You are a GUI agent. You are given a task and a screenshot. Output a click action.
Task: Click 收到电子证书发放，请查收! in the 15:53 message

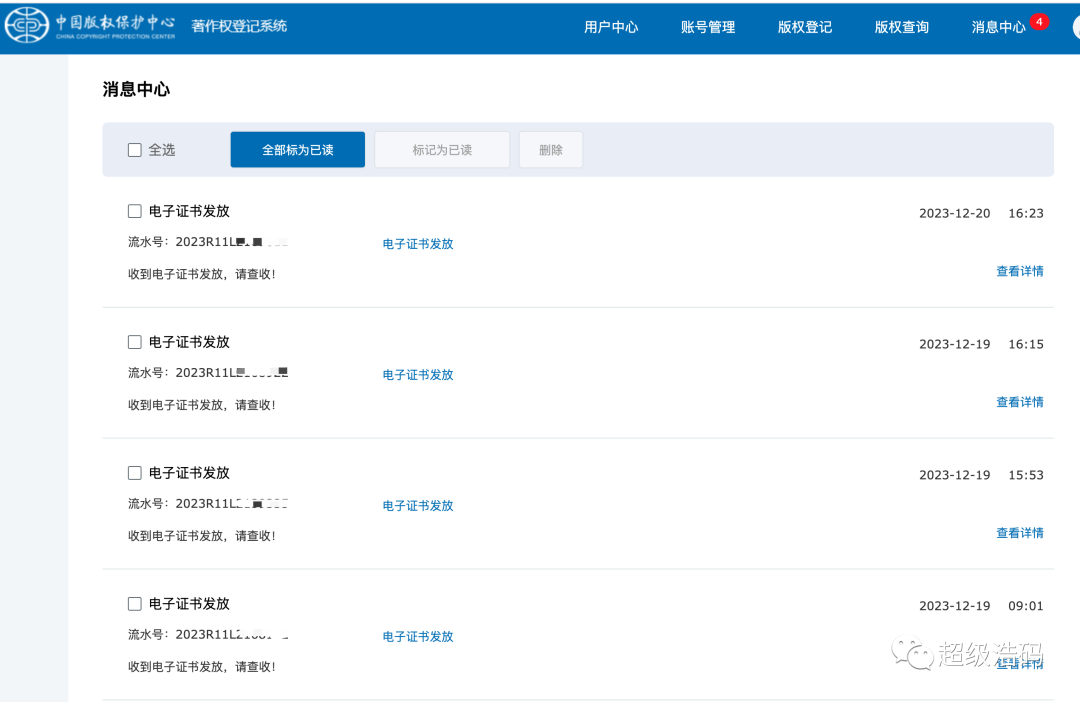[202, 536]
